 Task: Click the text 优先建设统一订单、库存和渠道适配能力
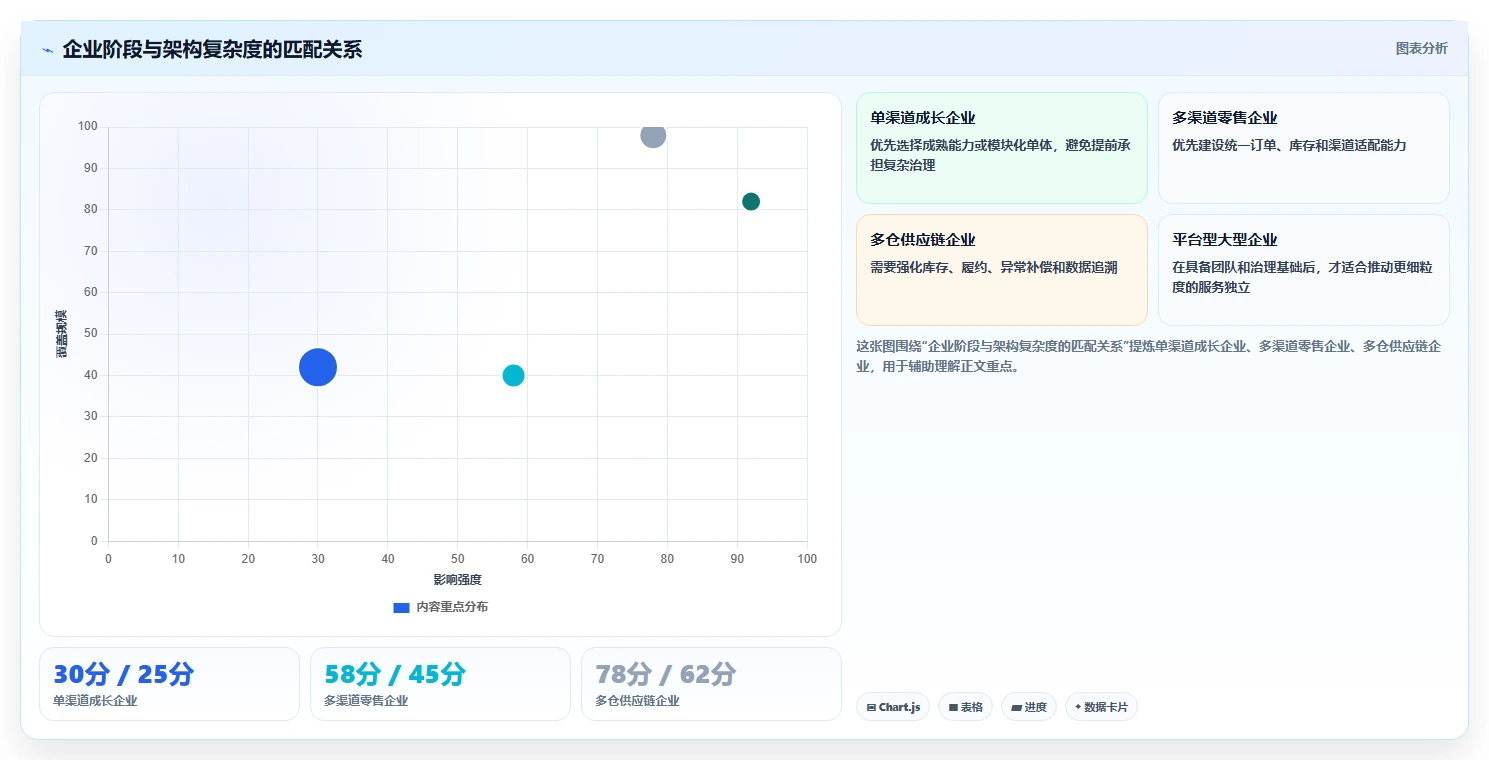[1289, 145]
